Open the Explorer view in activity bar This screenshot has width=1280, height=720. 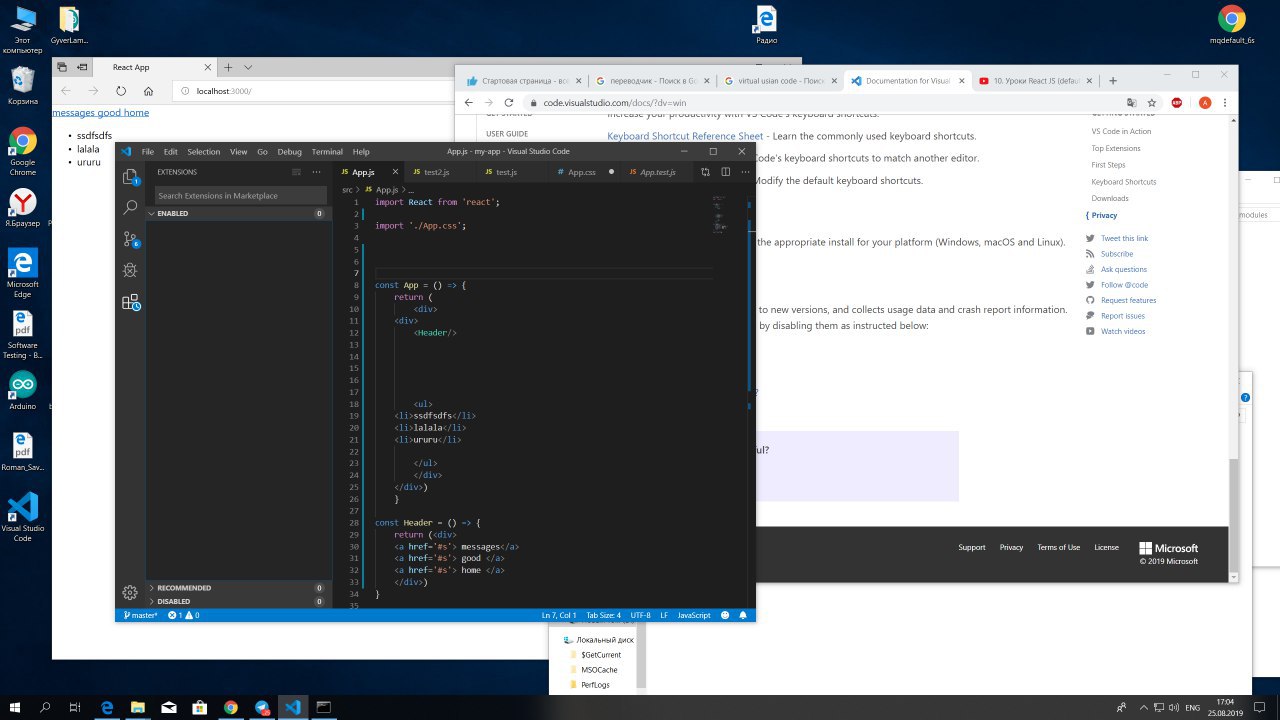[x=130, y=177]
